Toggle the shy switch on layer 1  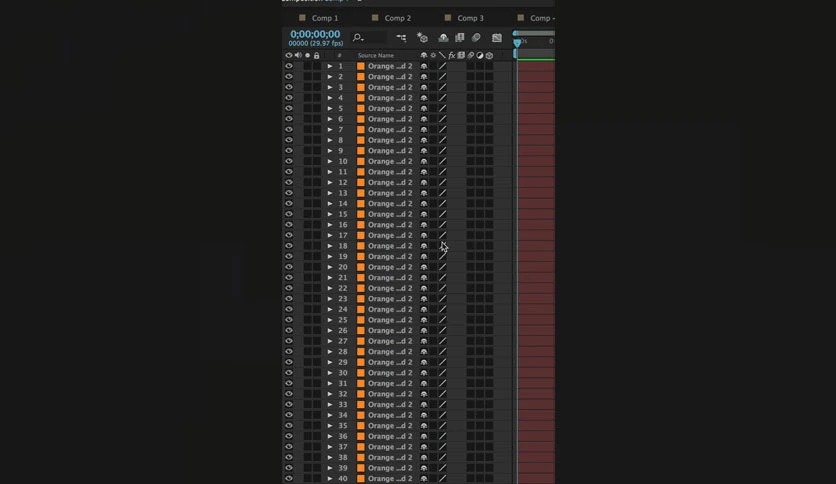pyautogui.click(x=424, y=66)
